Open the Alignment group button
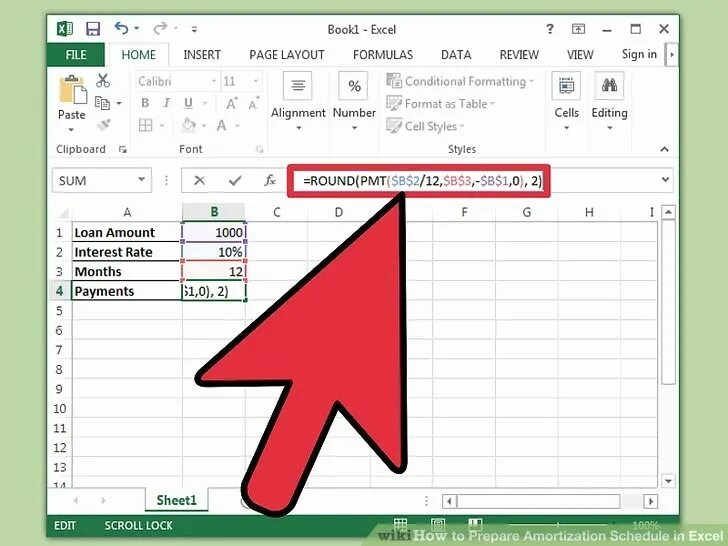Viewport: 728px width, 546px height. coord(298,101)
